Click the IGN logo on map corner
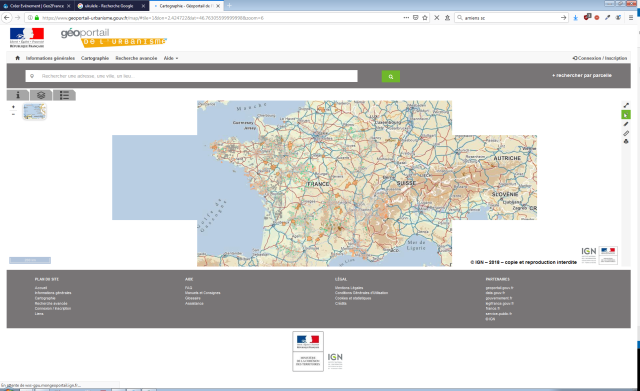Viewport: 640px width, 391px height. tap(589, 255)
